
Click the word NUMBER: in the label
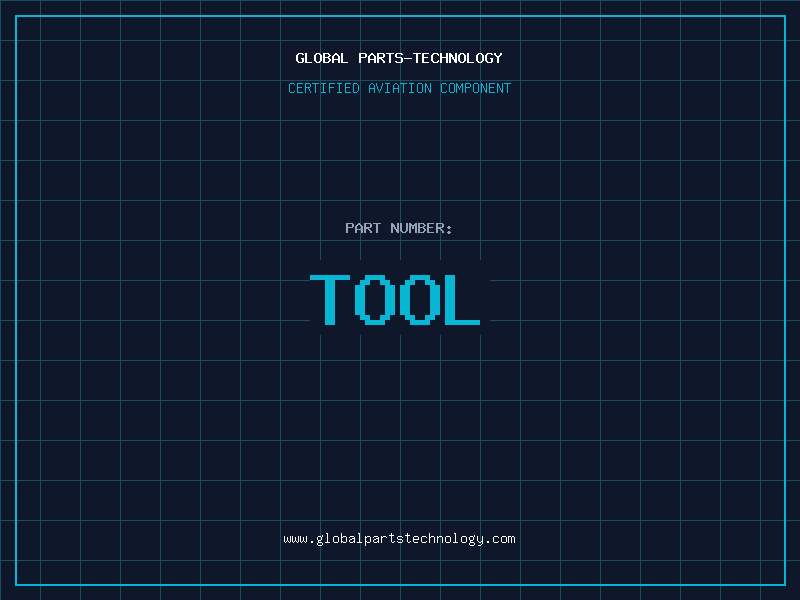421,229
